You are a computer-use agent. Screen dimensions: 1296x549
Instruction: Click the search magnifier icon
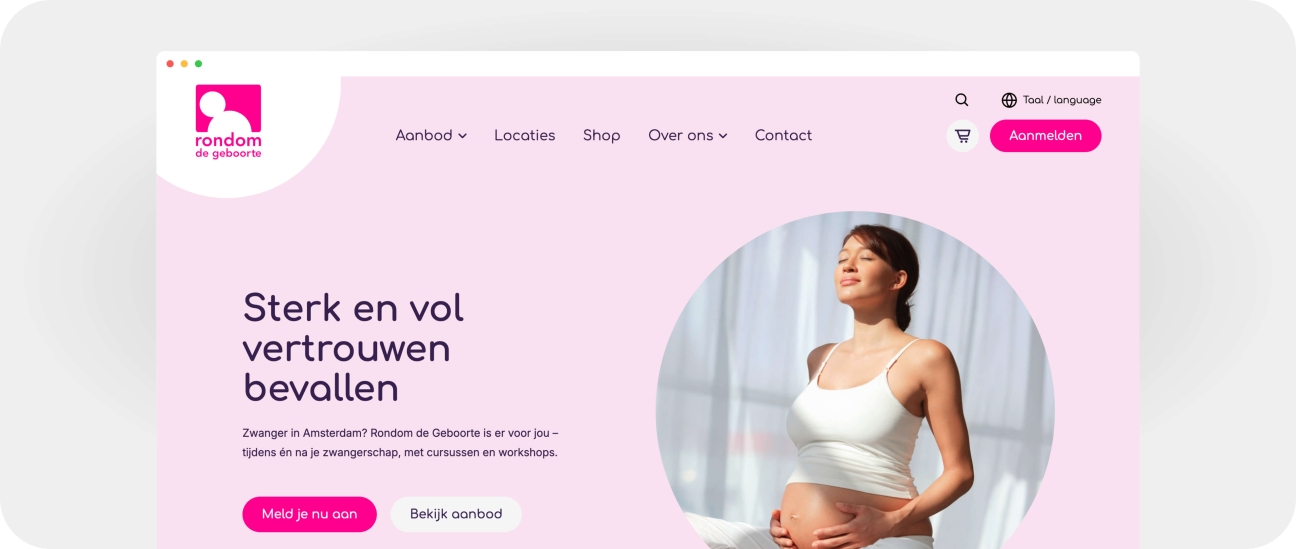[x=961, y=100]
